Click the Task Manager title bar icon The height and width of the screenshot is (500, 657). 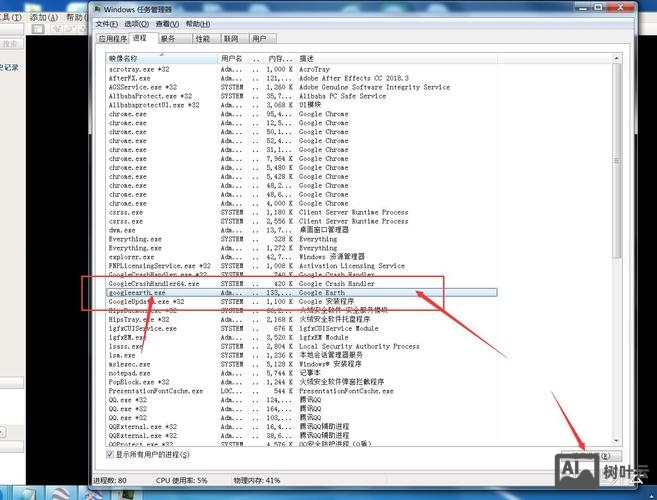96,9
